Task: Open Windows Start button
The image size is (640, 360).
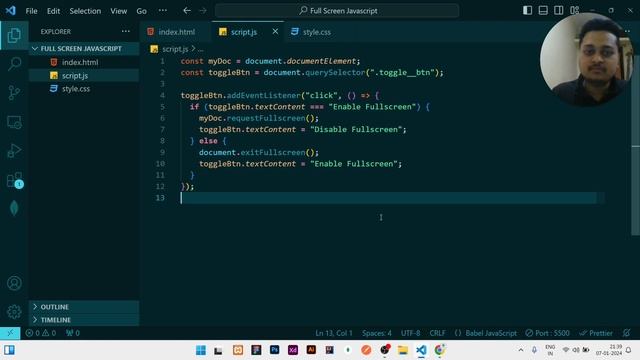Action: point(201,350)
